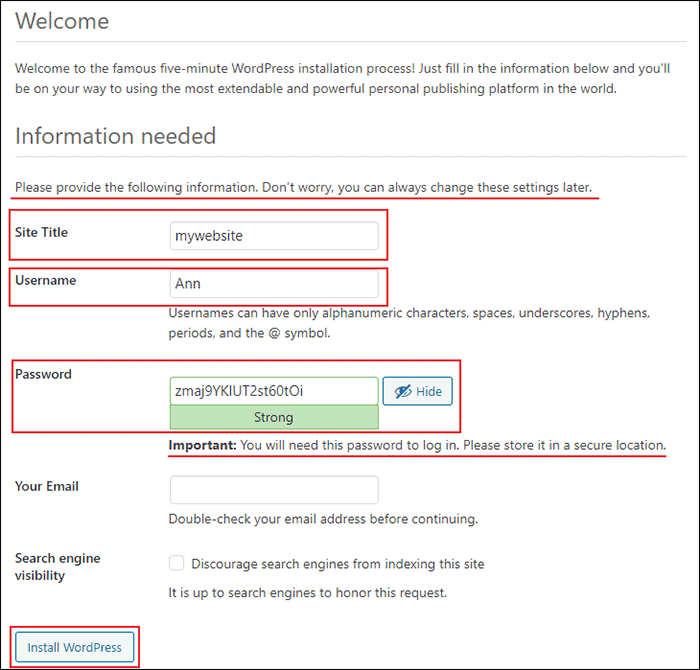
Task: Click 'It is up to search engines' note
Action: pyautogui.click(x=308, y=593)
